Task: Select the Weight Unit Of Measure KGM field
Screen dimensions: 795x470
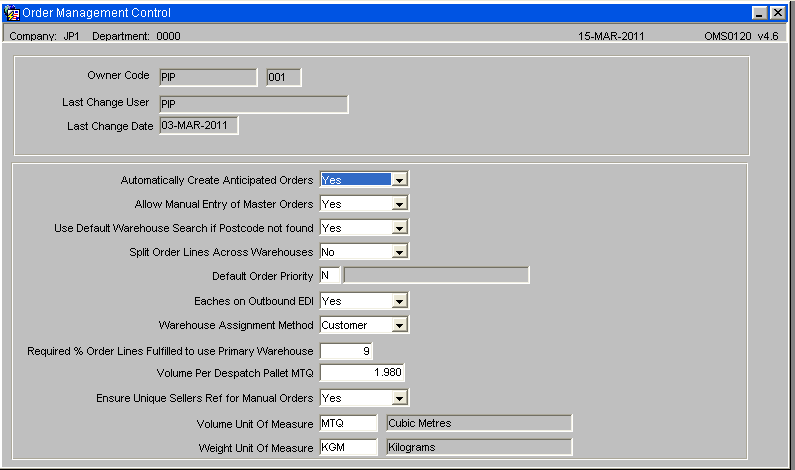Action: pos(348,447)
